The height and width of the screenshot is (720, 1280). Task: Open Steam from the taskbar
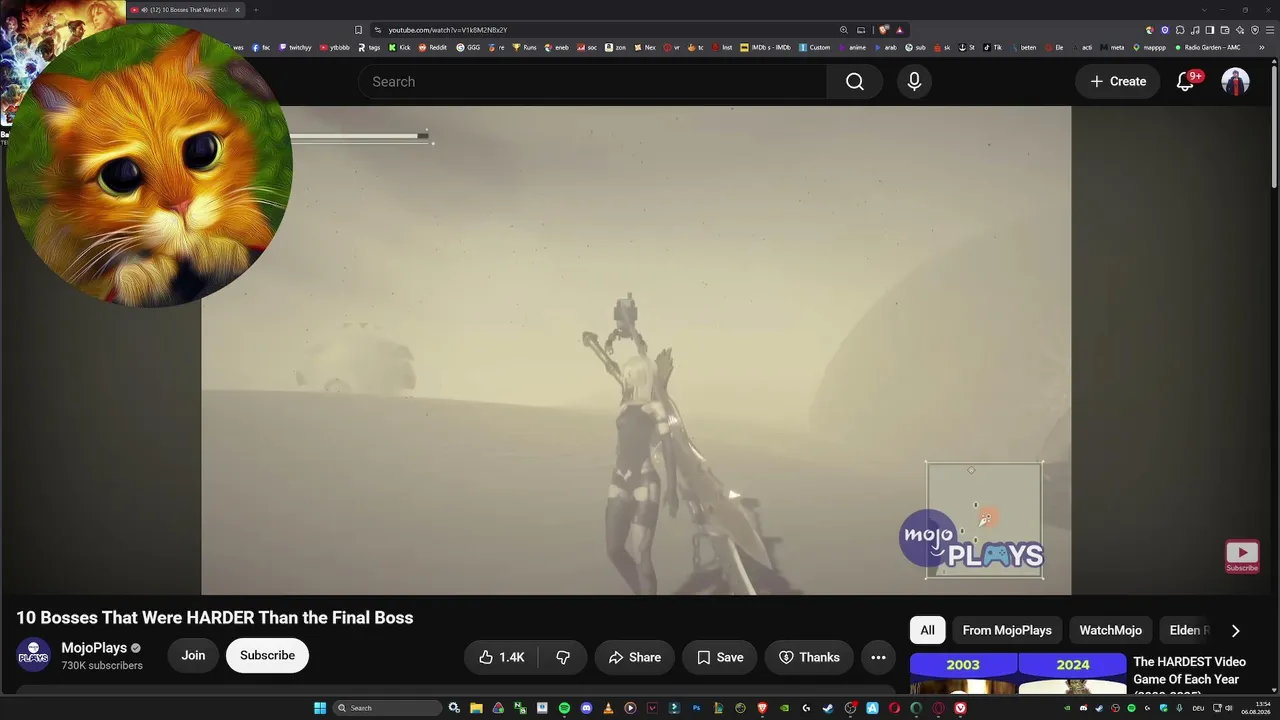[x=828, y=708]
